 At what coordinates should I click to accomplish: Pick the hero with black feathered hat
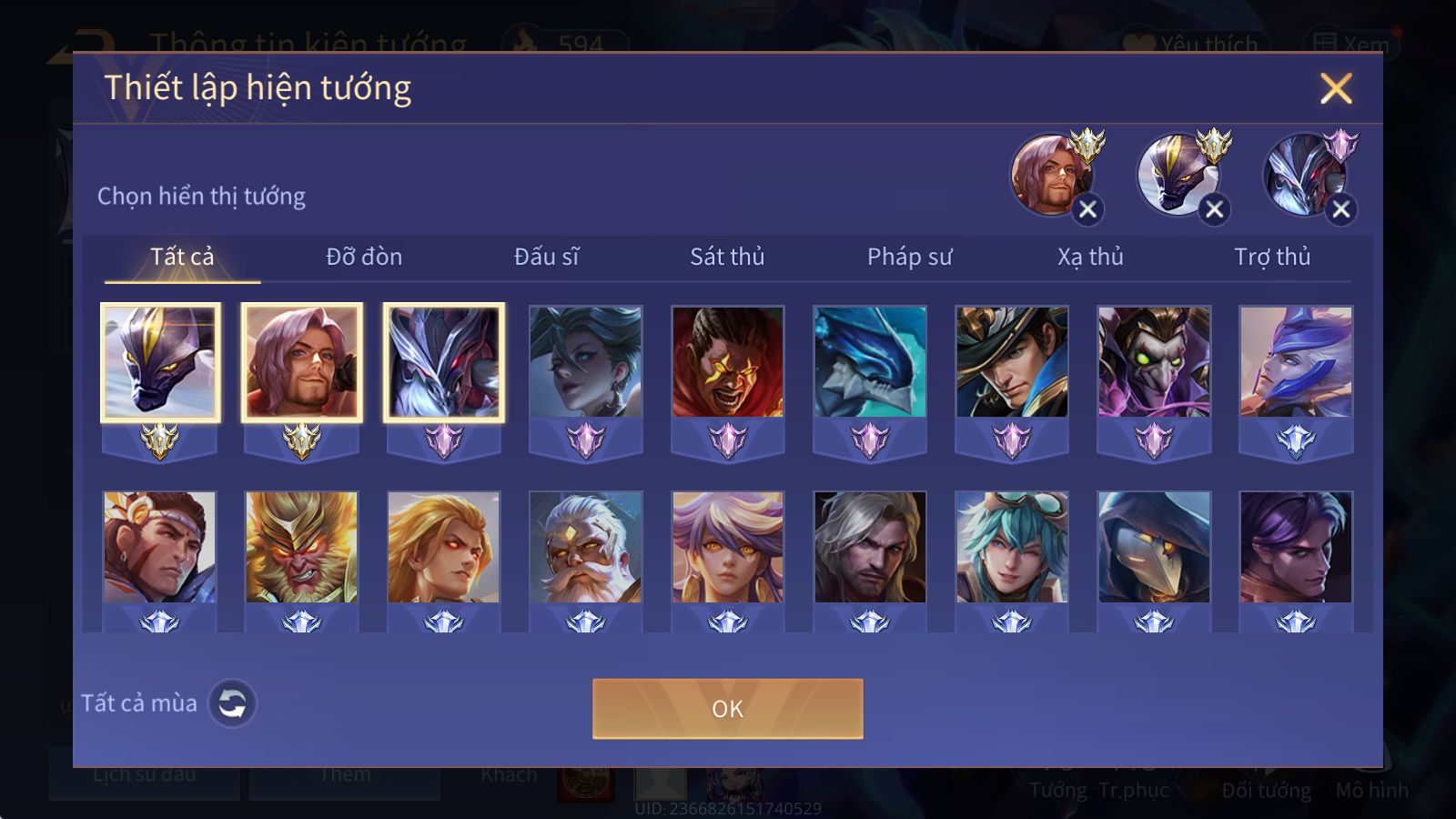click(1012, 362)
